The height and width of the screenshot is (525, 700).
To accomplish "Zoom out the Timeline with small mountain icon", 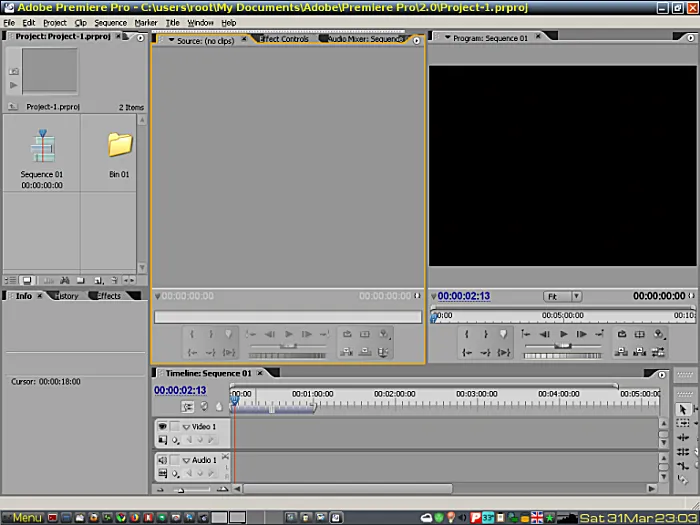I will click(160, 490).
